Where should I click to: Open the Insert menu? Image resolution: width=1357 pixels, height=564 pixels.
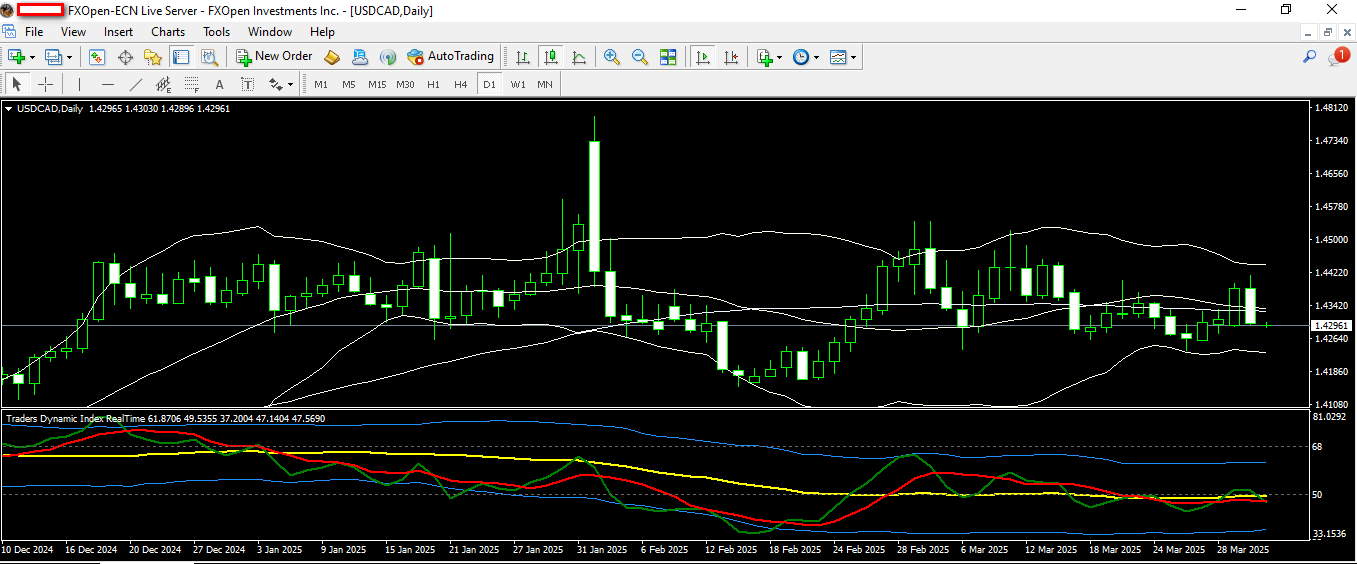(x=118, y=32)
